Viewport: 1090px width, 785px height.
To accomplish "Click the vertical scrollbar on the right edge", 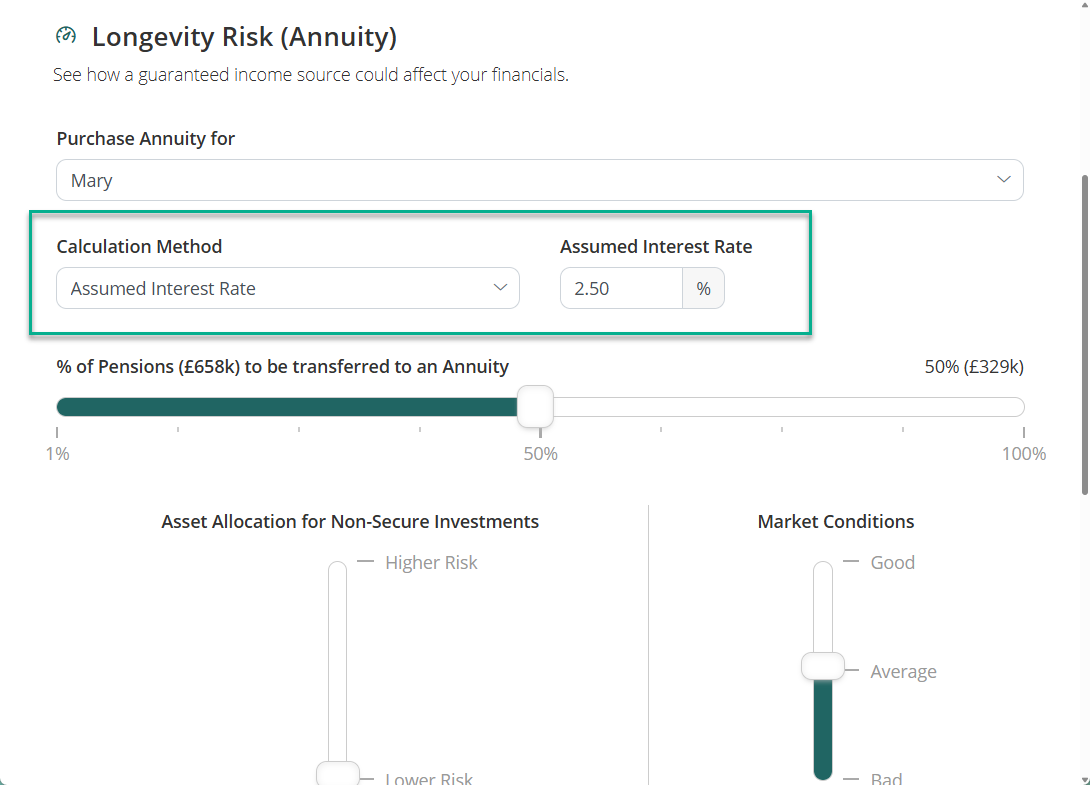I will [1085, 330].
